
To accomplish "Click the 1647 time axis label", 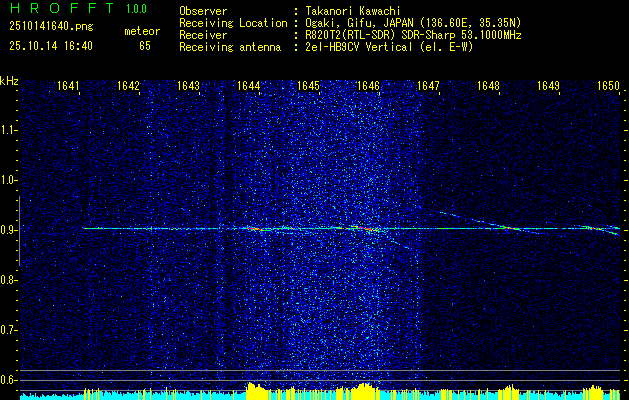I will pyautogui.click(x=428, y=85).
